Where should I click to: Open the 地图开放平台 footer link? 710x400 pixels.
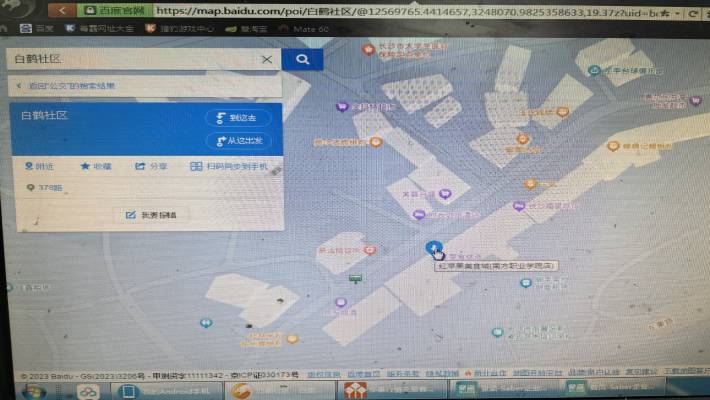[537, 373]
